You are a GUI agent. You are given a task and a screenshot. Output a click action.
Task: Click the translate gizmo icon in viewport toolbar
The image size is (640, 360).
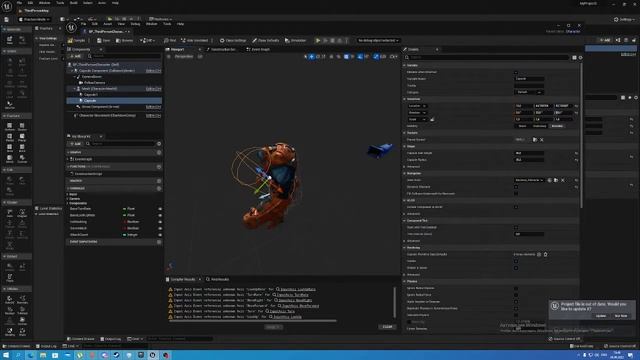click(x=312, y=56)
